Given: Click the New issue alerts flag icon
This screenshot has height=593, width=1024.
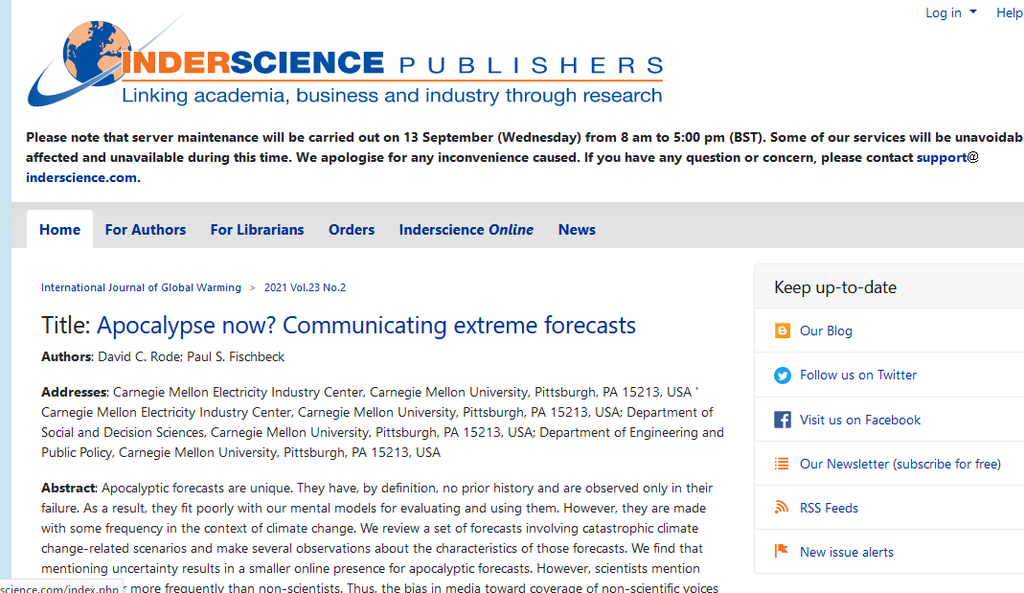Looking at the screenshot, I should click(x=782, y=552).
